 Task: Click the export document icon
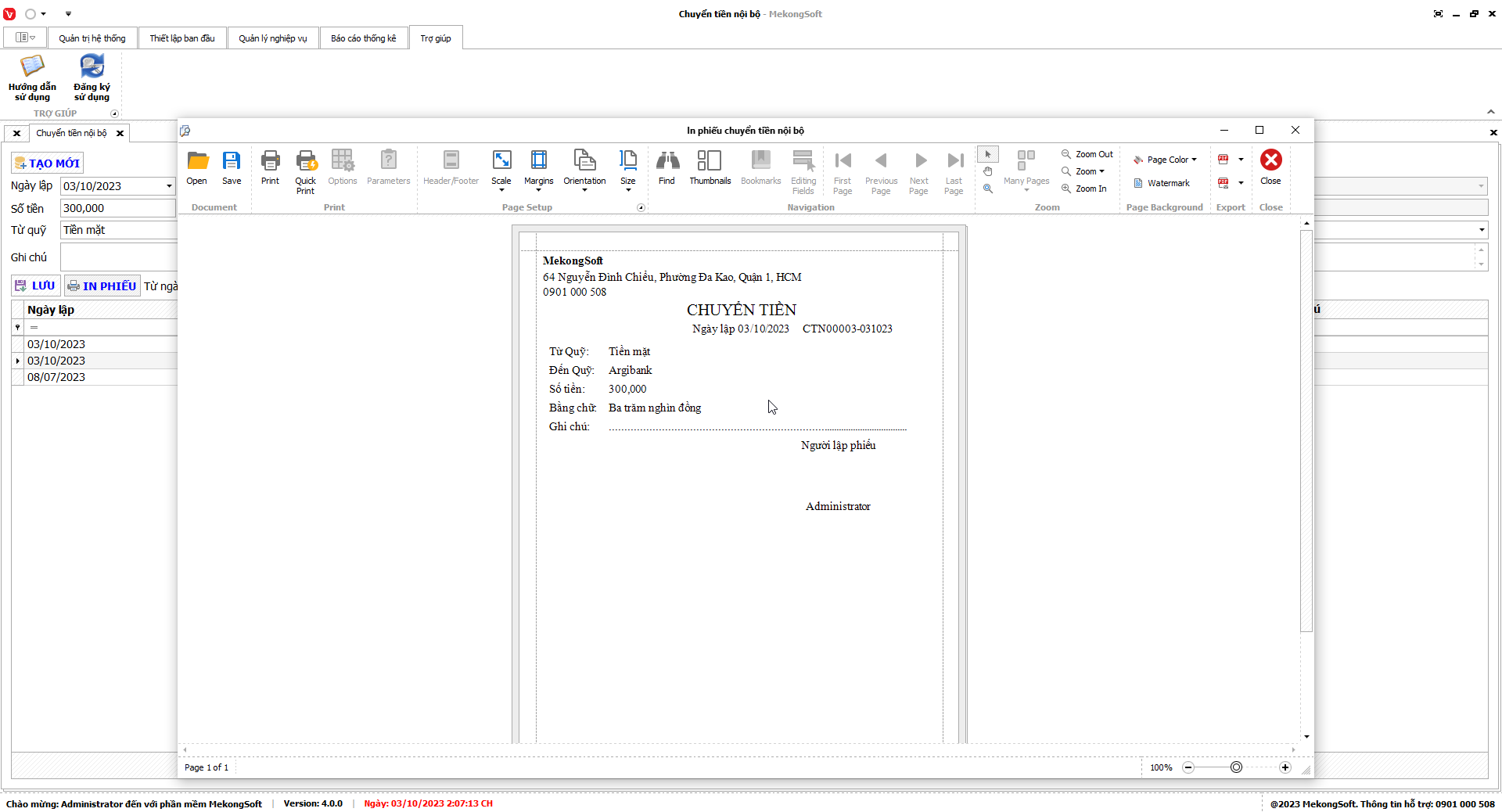[x=1224, y=160]
